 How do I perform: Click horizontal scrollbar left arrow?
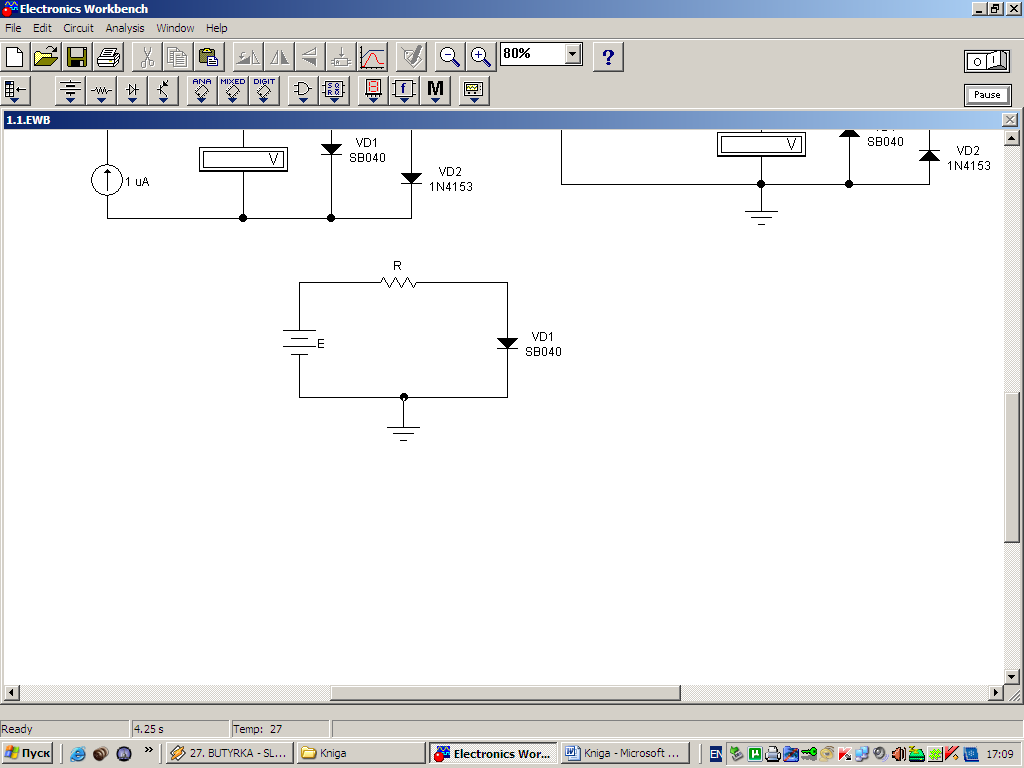(x=11, y=692)
